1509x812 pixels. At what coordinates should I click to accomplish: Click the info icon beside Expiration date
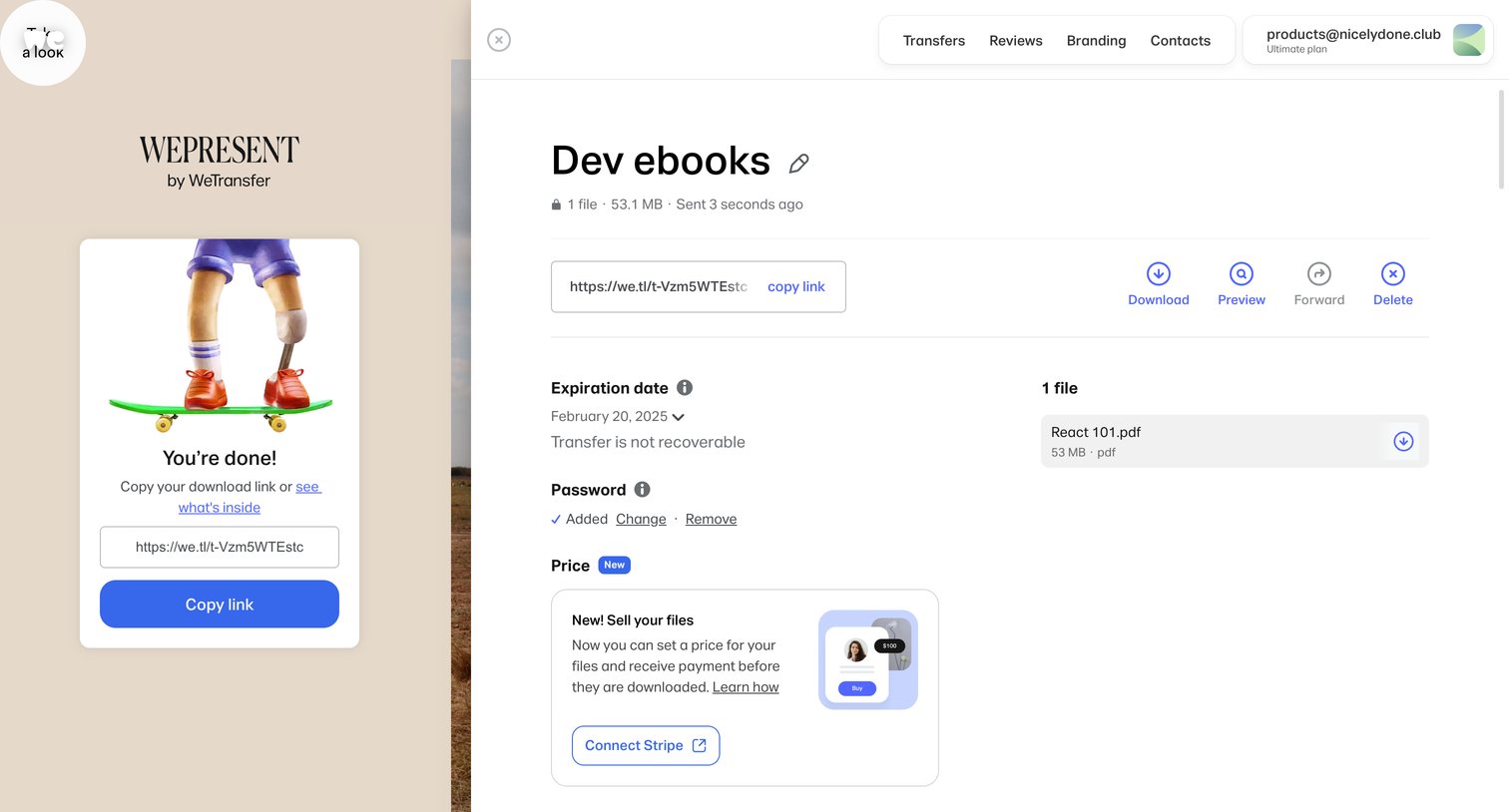click(x=685, y=387)
